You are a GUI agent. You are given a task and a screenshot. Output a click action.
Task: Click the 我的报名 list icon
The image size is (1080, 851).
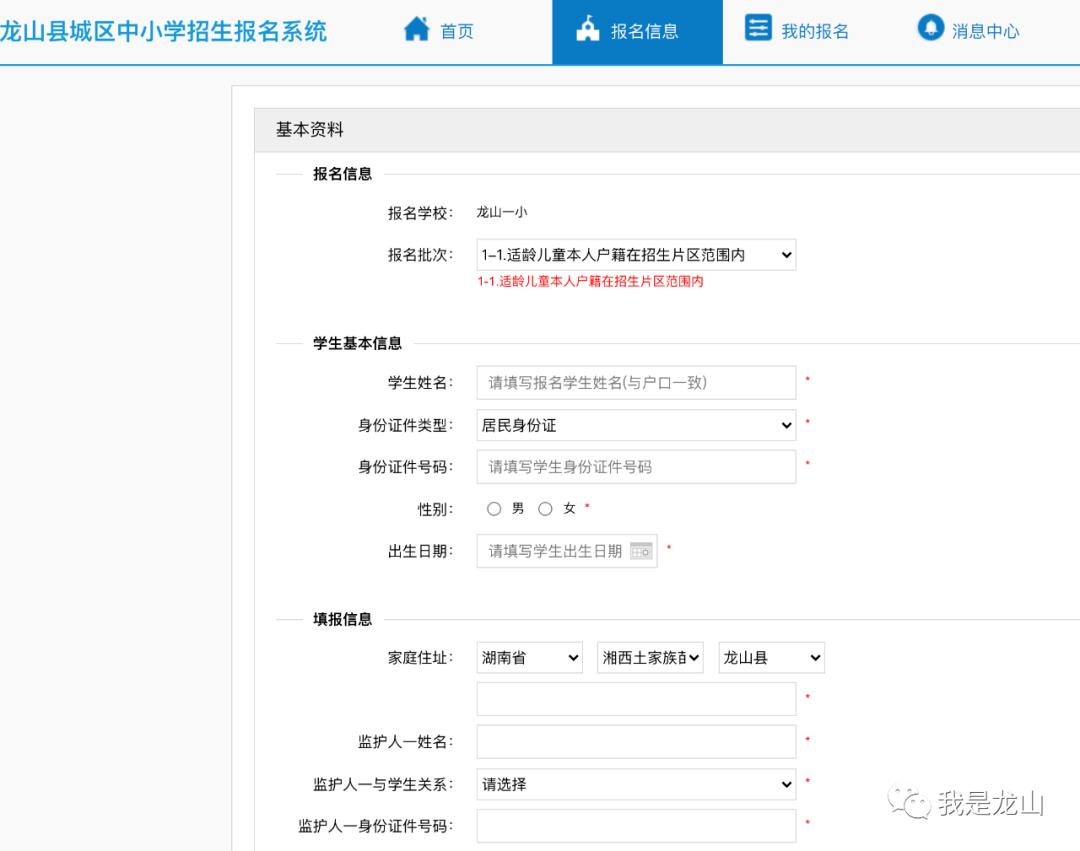click(x=758, y=28)
